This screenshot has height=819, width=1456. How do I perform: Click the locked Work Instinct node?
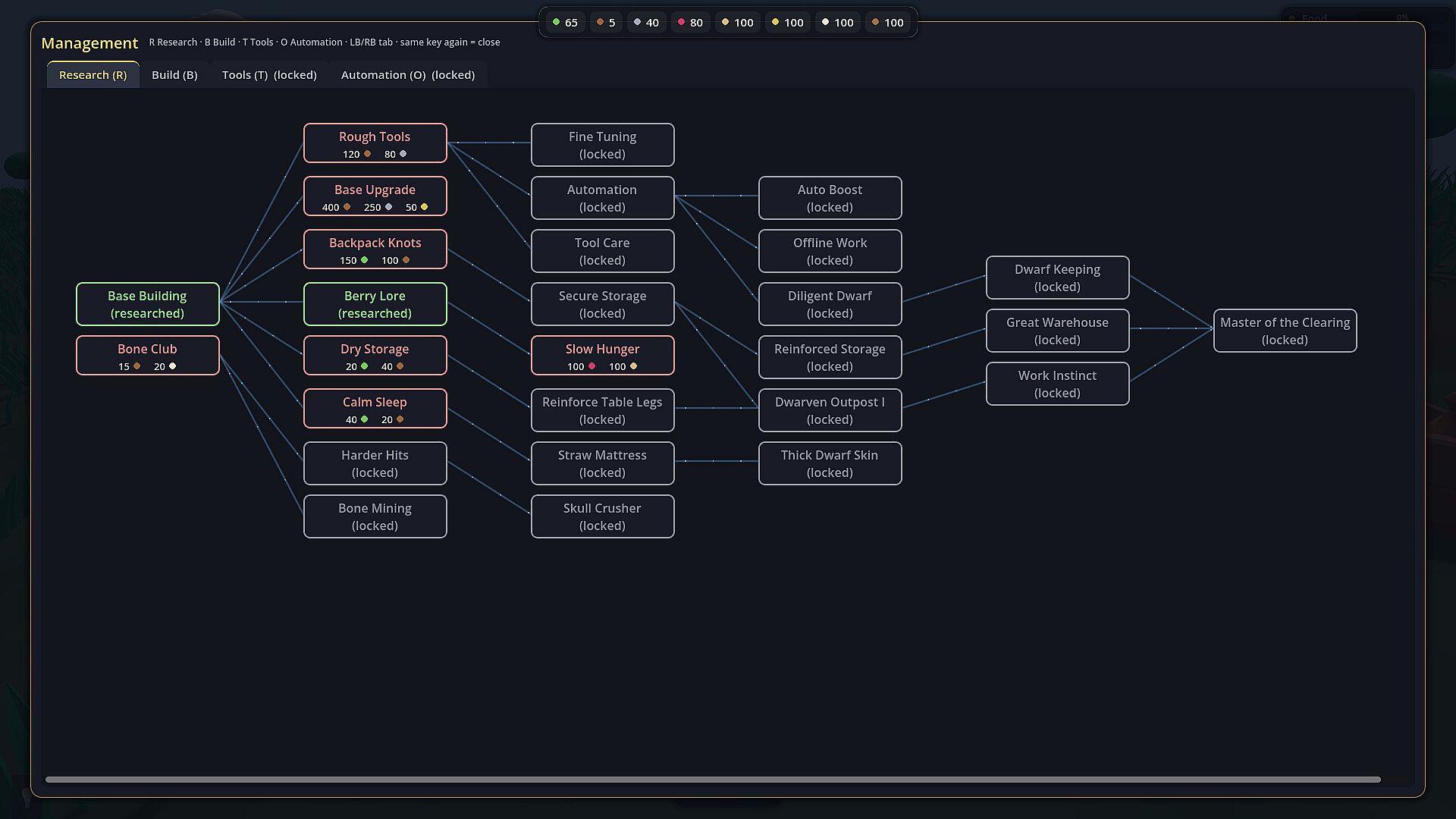click(1058, 384)
